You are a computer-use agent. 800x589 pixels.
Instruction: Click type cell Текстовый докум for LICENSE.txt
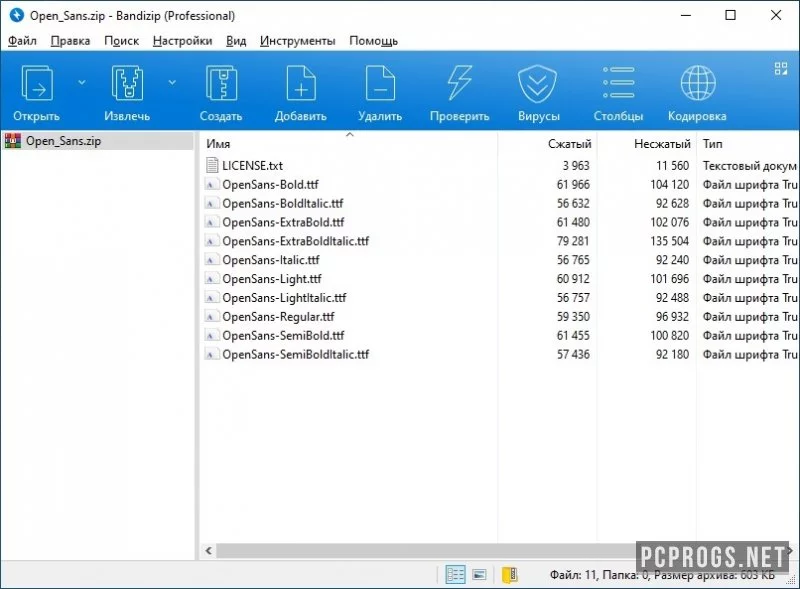[749, 165]
